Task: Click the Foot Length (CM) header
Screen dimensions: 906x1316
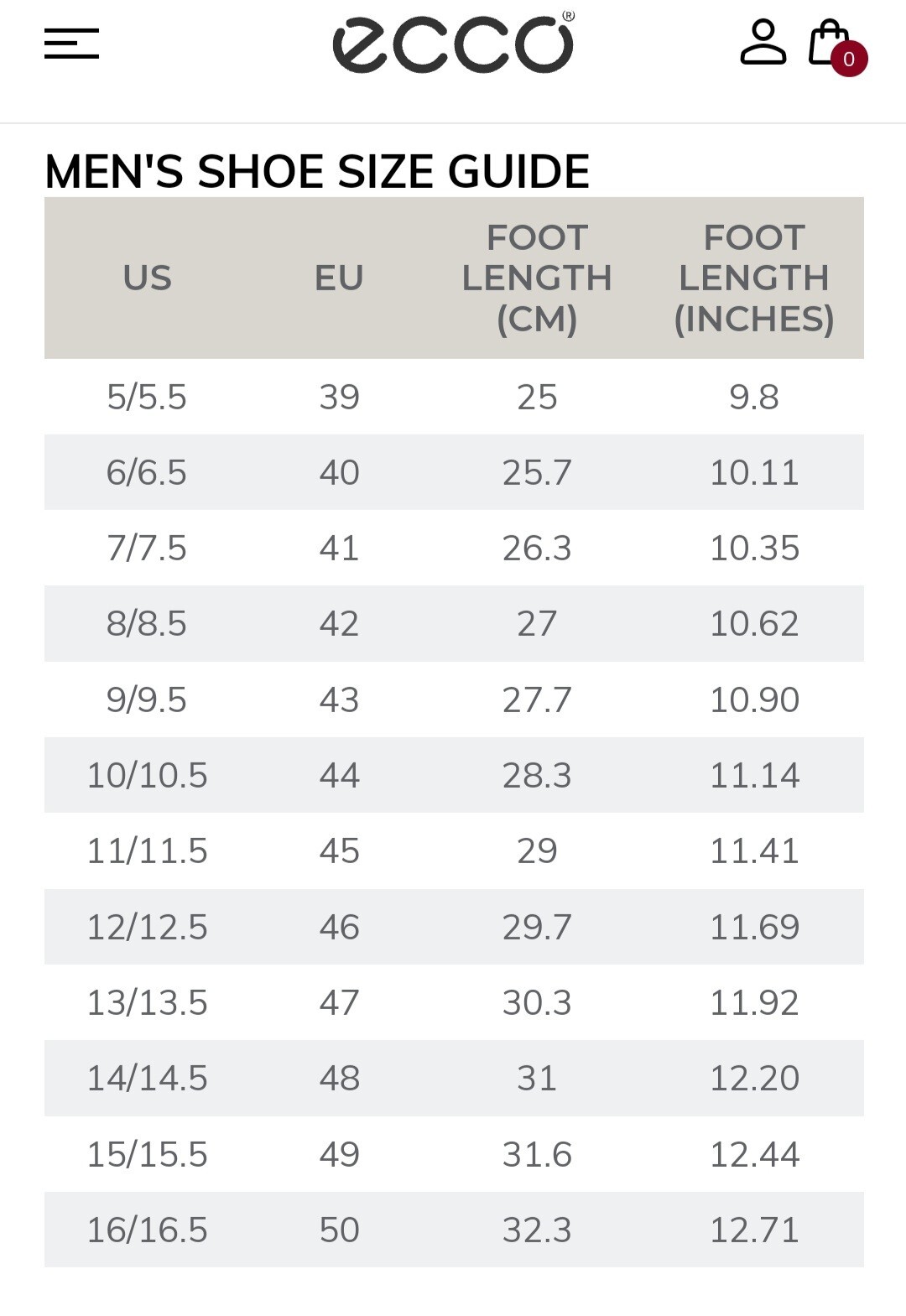Action: [x=537, y=278]
